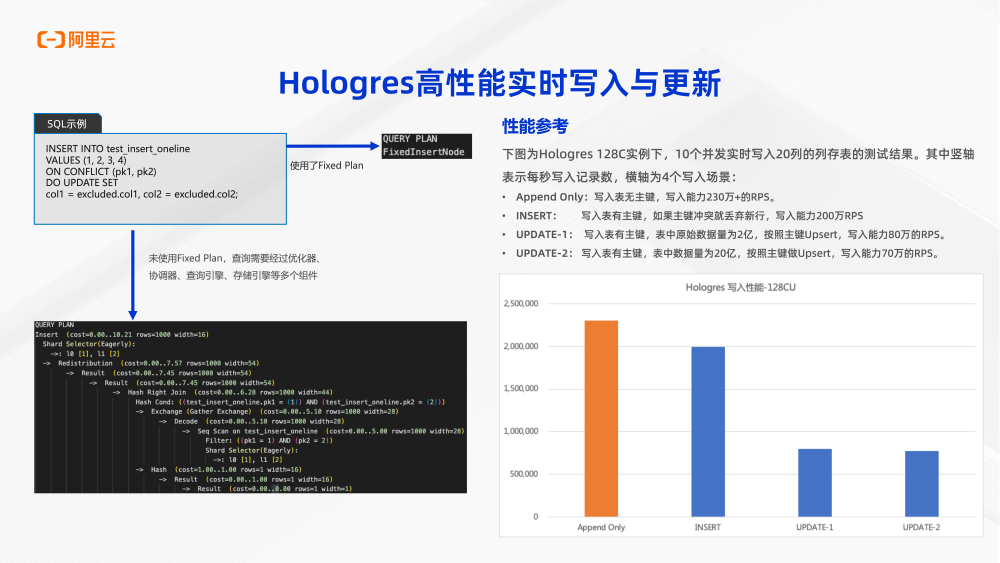Image resolution: width=1000 pixels, height=563 pixels.
Task: Click the UPDATE-1 x-axis label
Action: (x=815, y=527)
